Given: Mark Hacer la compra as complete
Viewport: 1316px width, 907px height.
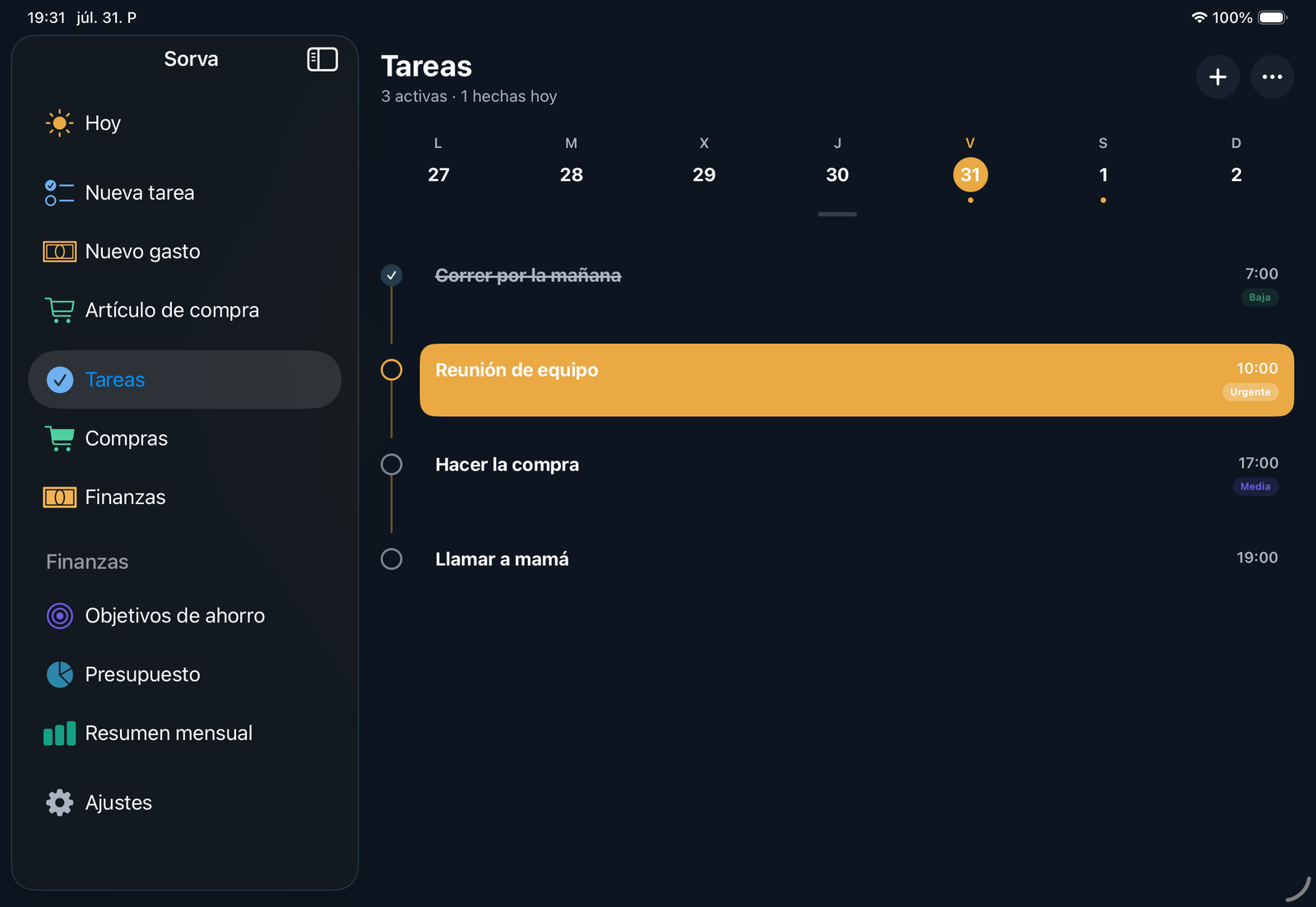Looking at the screenshot, I should click(392, 465).
